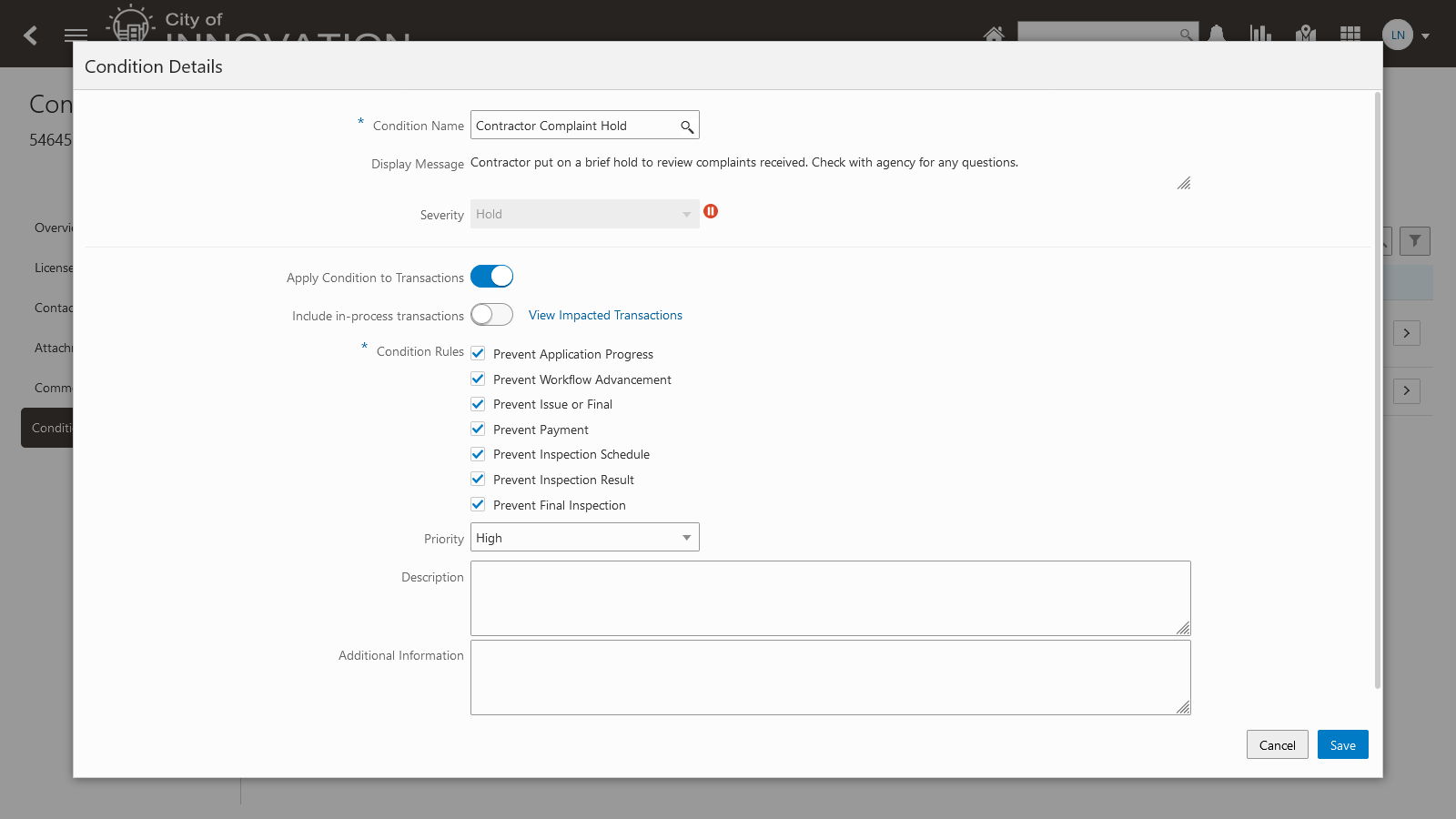
Task: Click the search icon in Condition Name field
Action: [x=687, y=126]
